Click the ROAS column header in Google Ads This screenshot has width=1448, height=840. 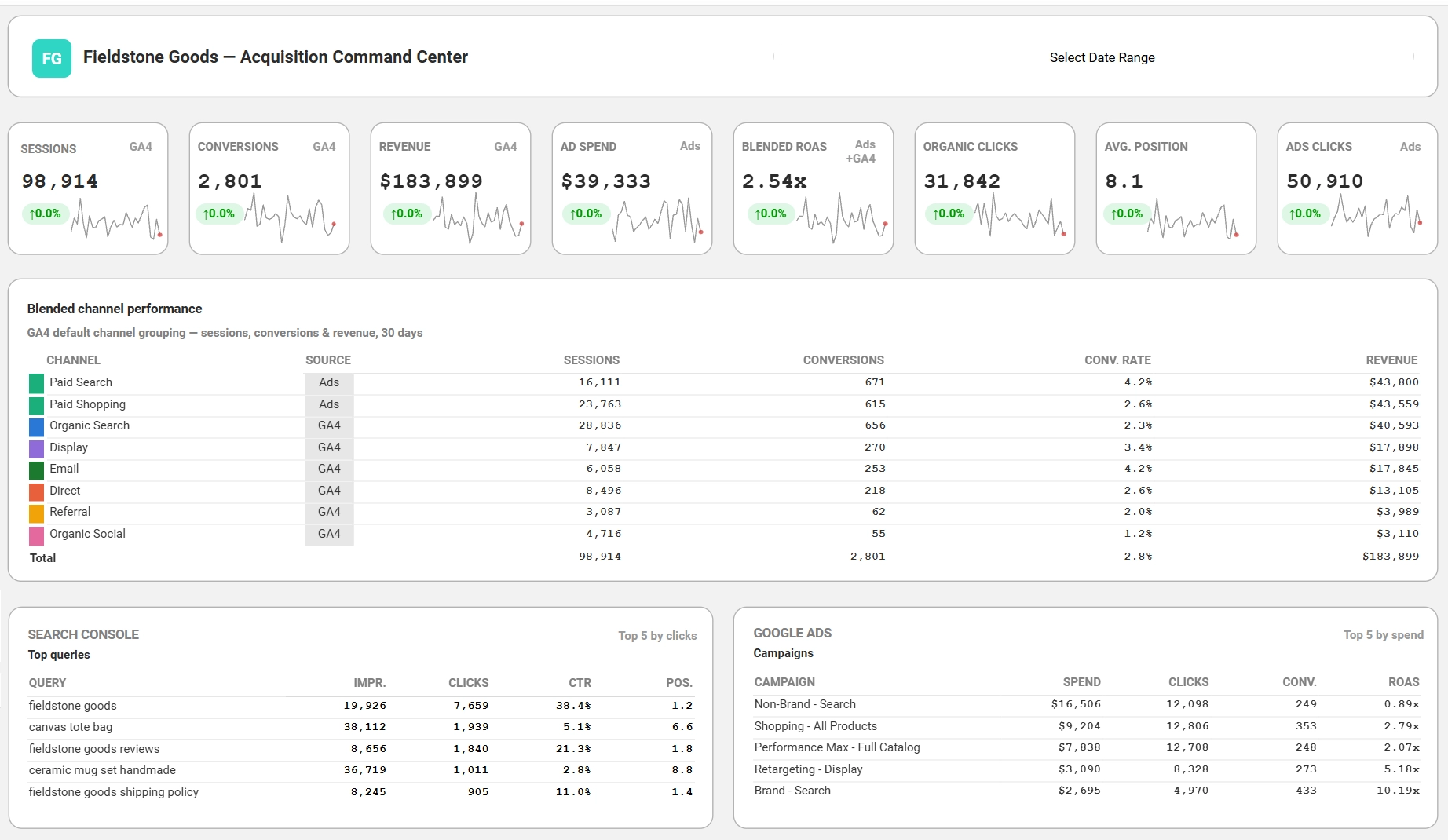pyautogui.click(x=1403, y=682)
